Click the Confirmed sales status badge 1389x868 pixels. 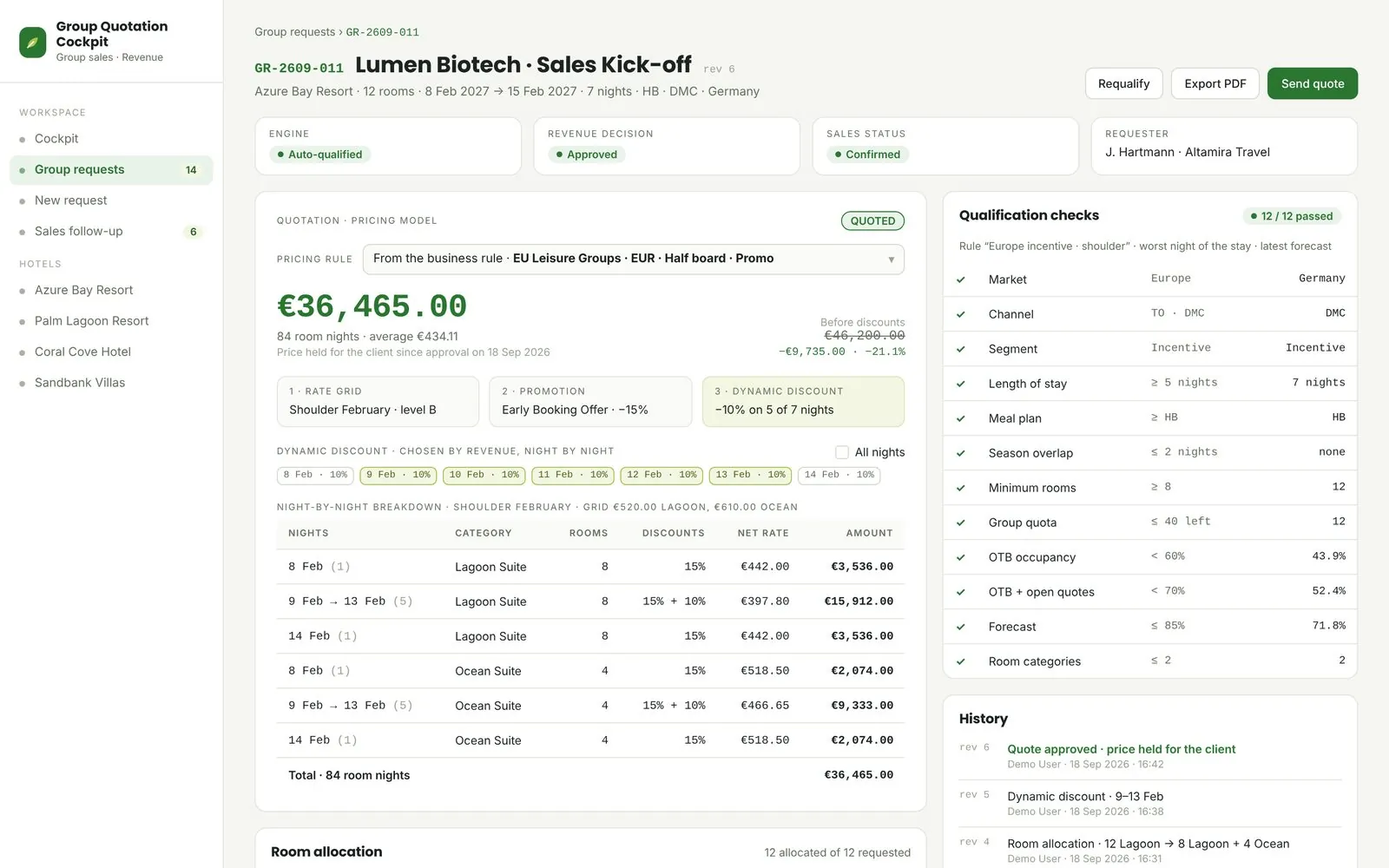click(867, 155)
